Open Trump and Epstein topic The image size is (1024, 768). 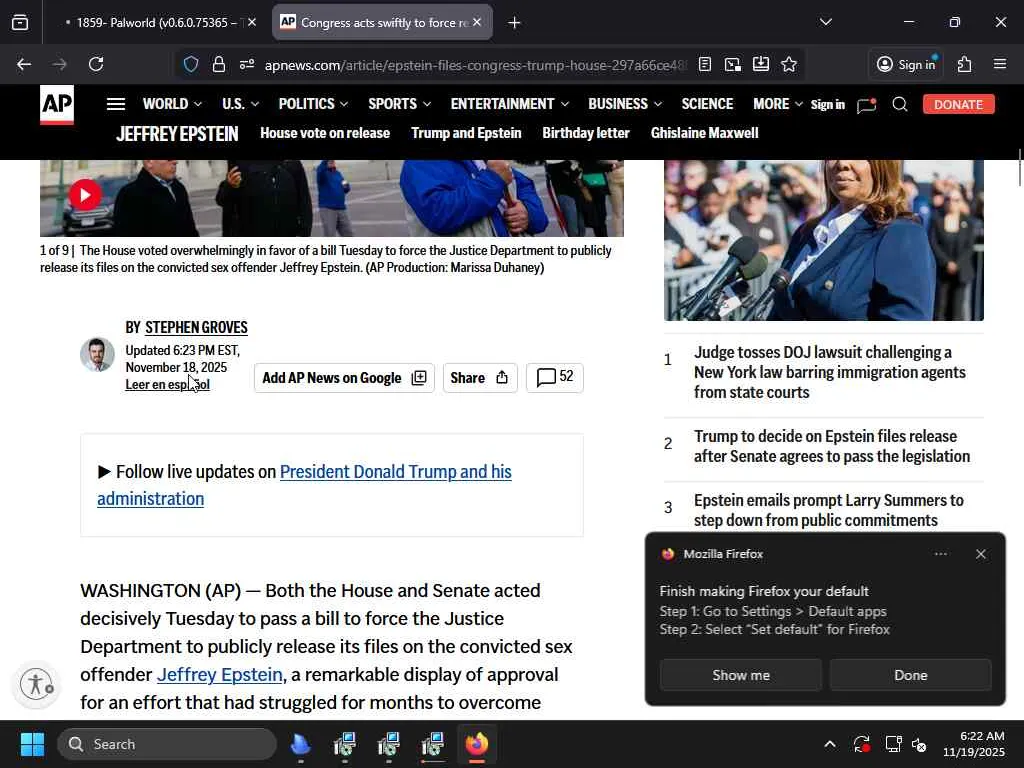pyautogui.click(x=466, y=133)
